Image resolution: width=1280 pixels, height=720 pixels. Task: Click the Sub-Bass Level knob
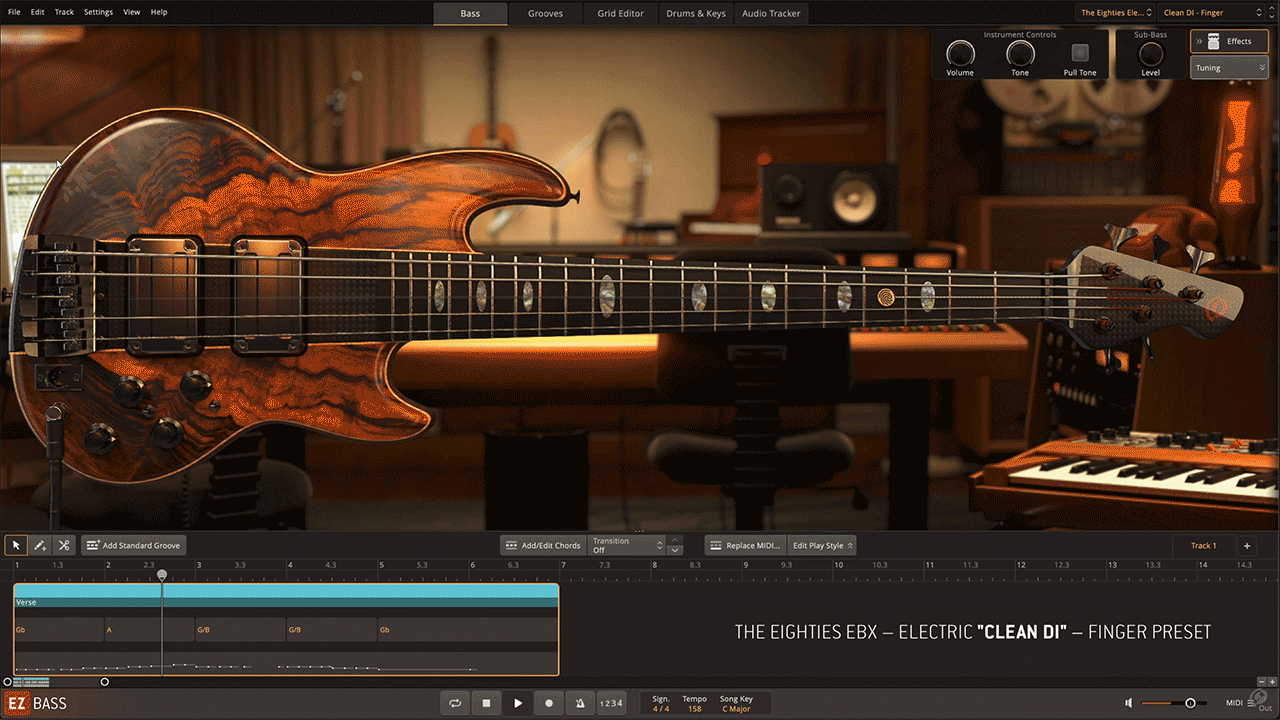pyautogui.click(x=1151, y=53)
